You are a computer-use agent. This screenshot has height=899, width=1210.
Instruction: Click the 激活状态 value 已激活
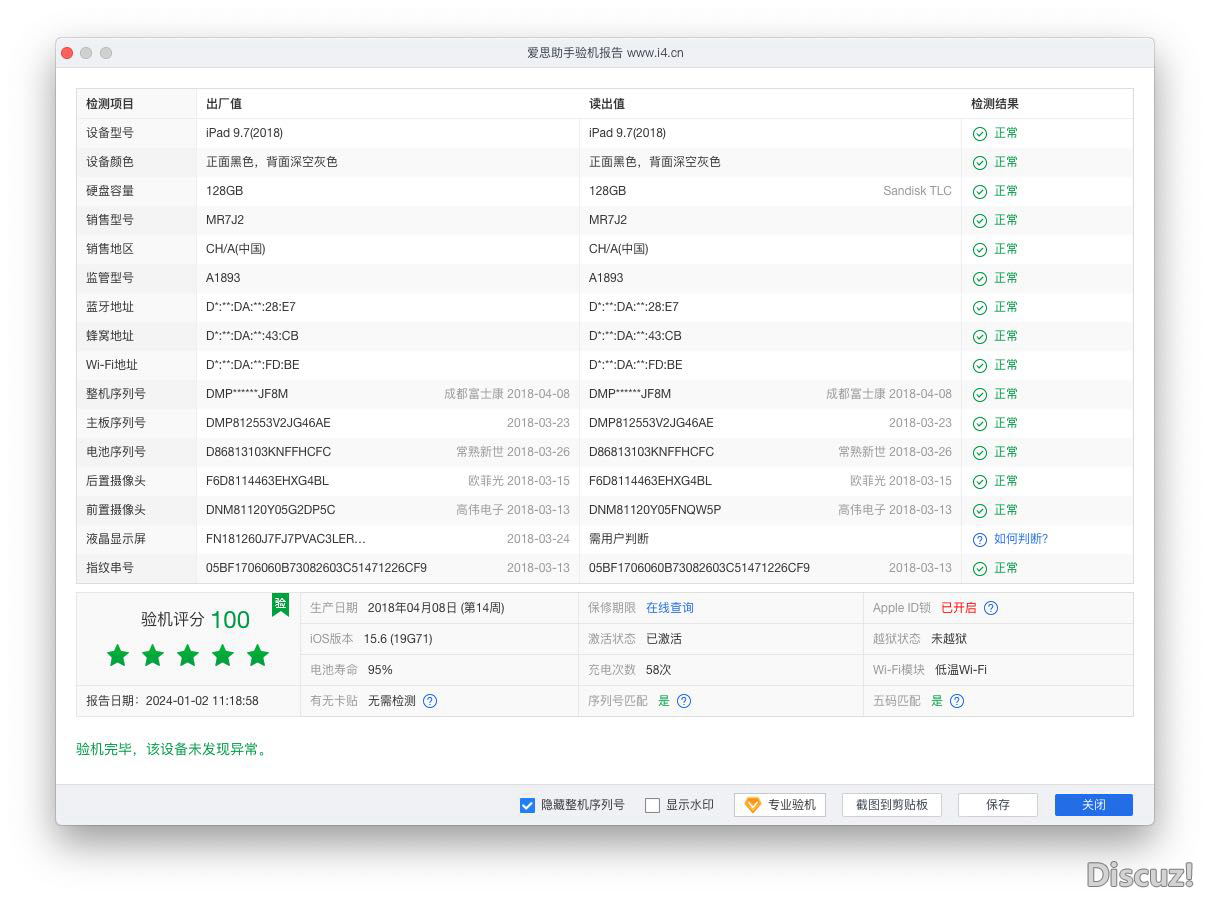click(x=664, y=639)
